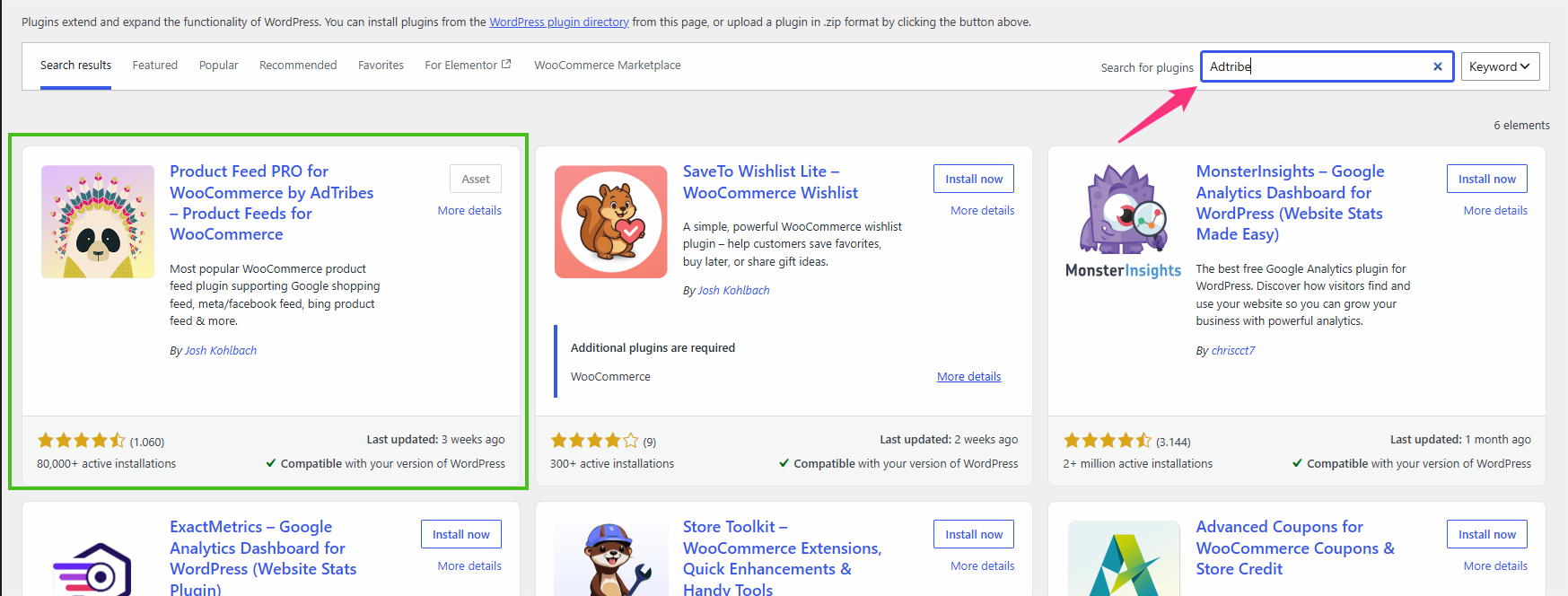Click the SaveTo Wishlist squirrel plugin icon

[611, 222]
